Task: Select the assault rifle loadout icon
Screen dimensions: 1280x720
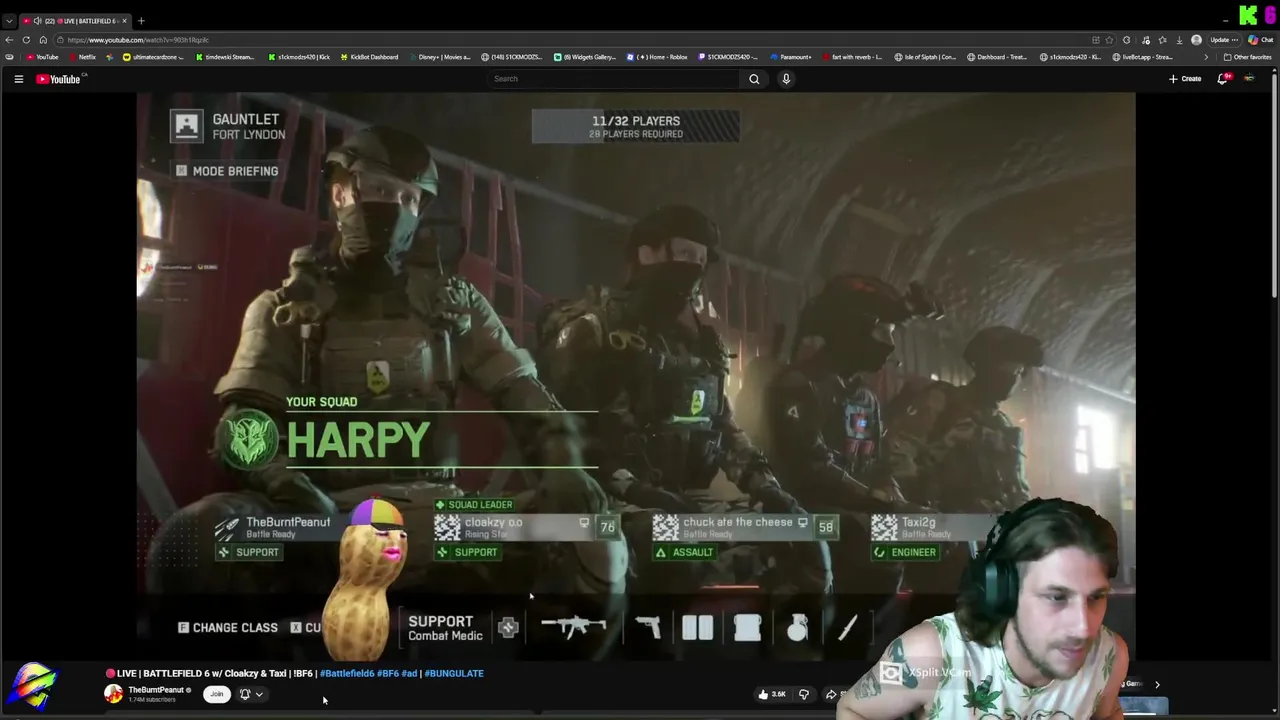Action: click(x=573, y=627)
